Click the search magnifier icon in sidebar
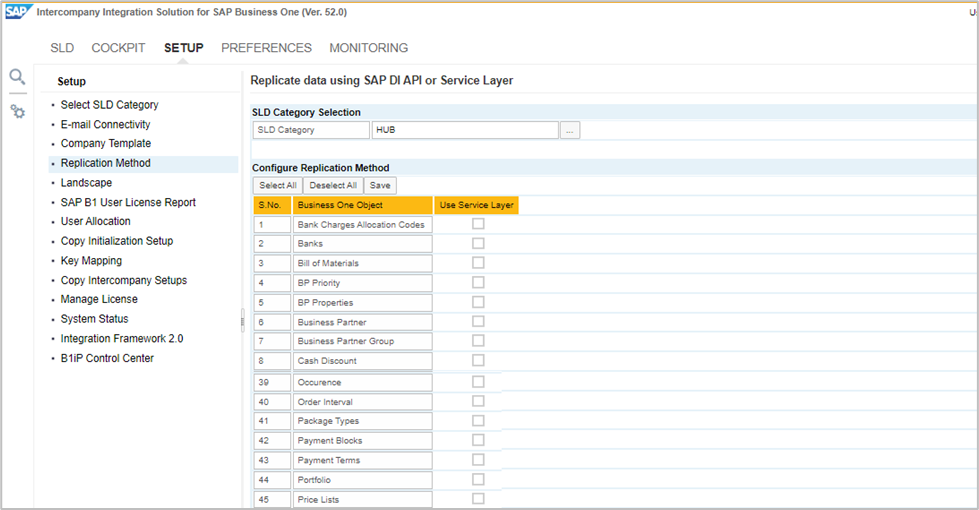This screenshot has width=979, height=510. pyautogui.click(x=17, y=77)
